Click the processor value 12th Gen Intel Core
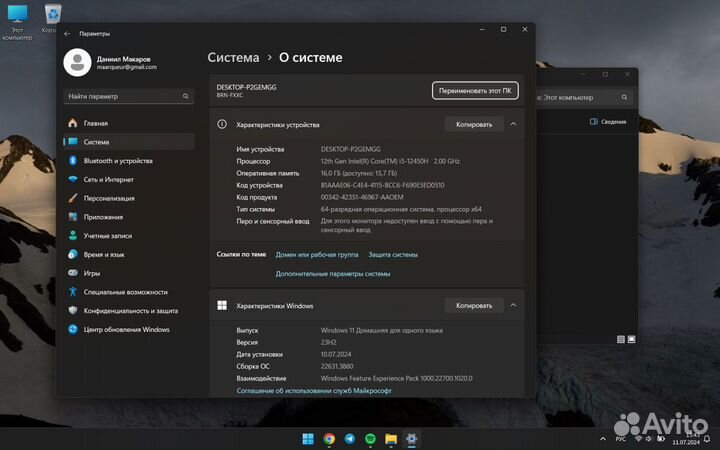720x450 pixels. (x=390, y=161)
